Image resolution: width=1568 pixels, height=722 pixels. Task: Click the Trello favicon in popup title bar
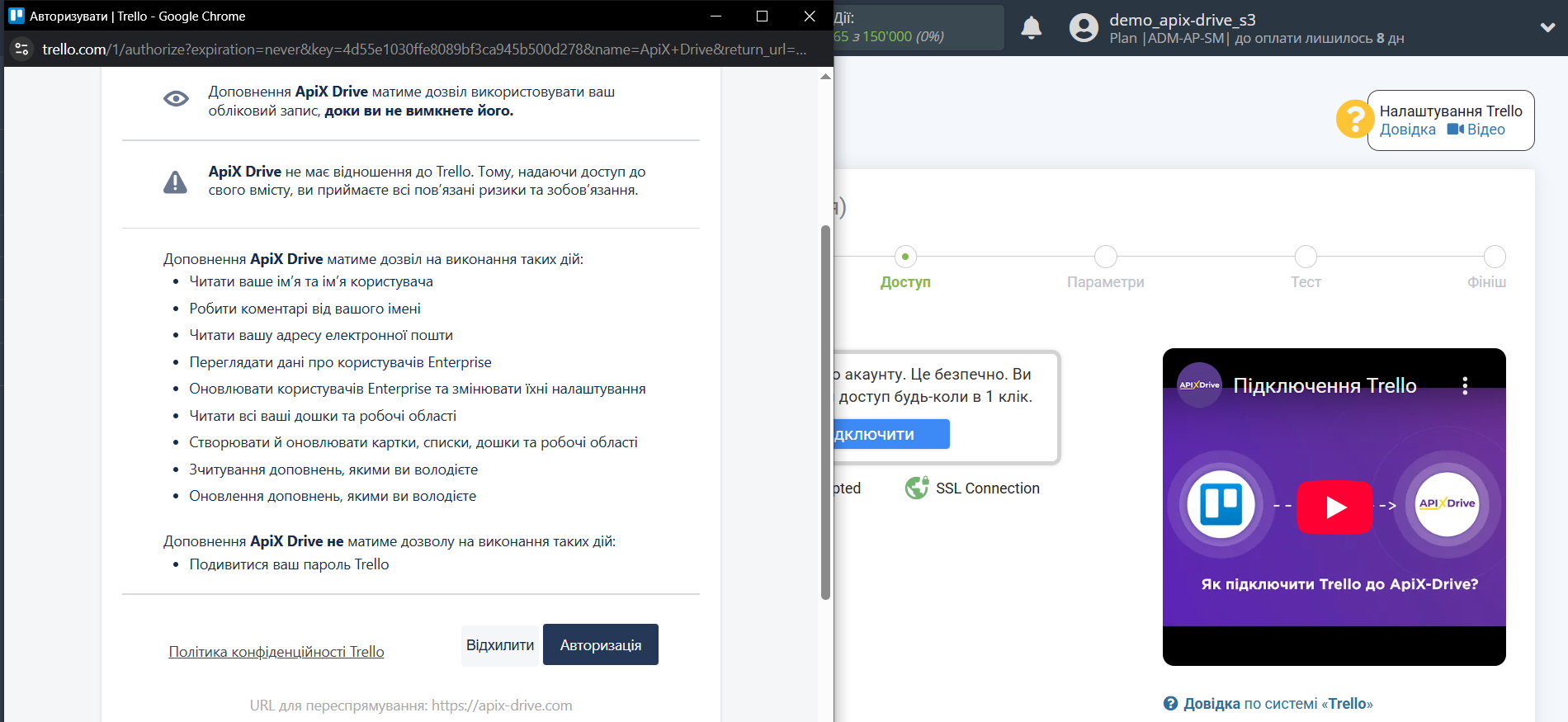point(17,16)
